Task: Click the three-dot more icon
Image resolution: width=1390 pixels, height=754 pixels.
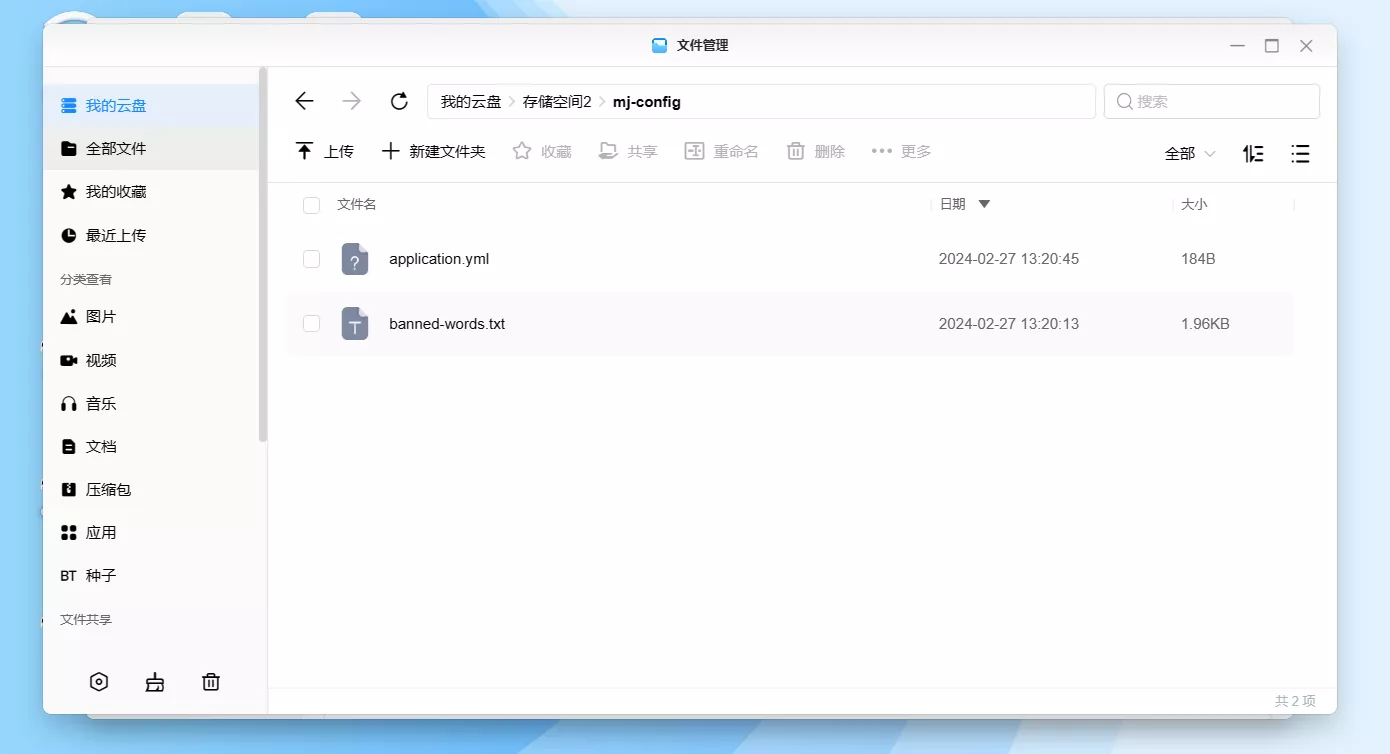Action: tap(881, 151)
